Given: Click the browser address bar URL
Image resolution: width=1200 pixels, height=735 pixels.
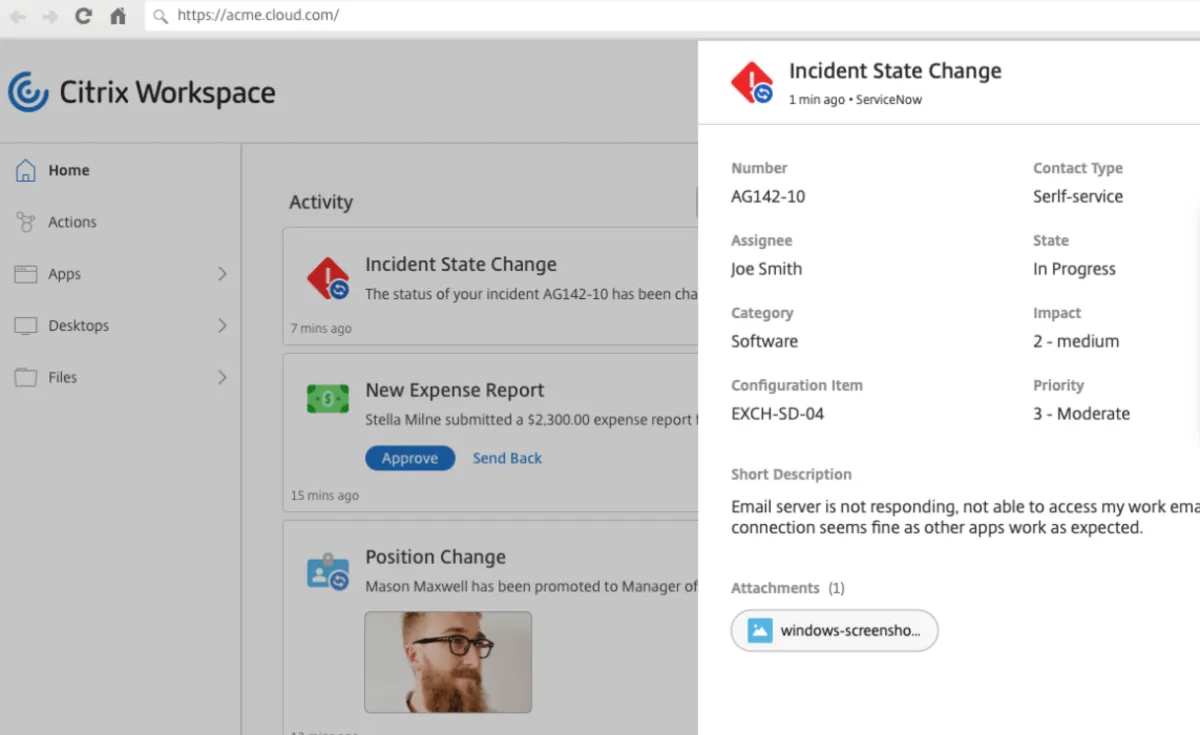Looking at the screenshot, I should pos(258,16).
